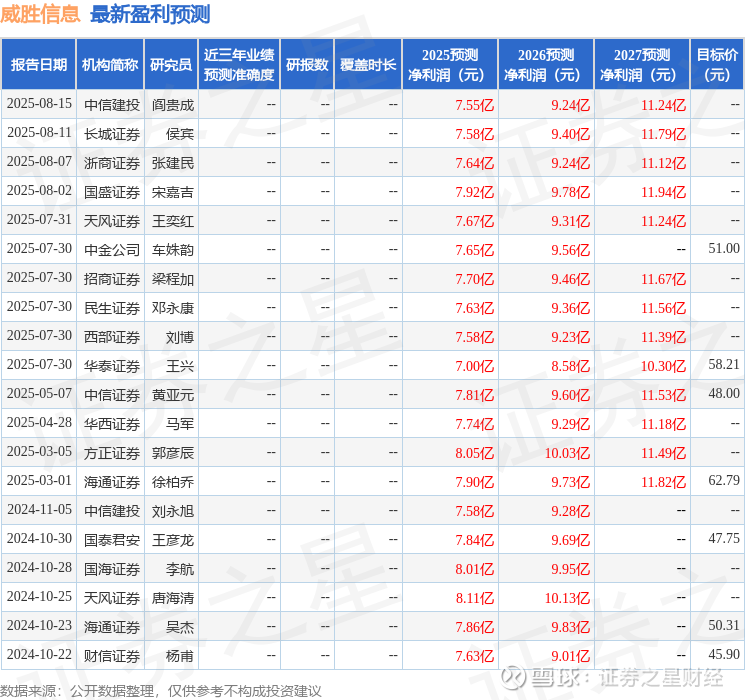745x700 pixels.
Task: Click the 目标价 column header
Action: (716, 65)
